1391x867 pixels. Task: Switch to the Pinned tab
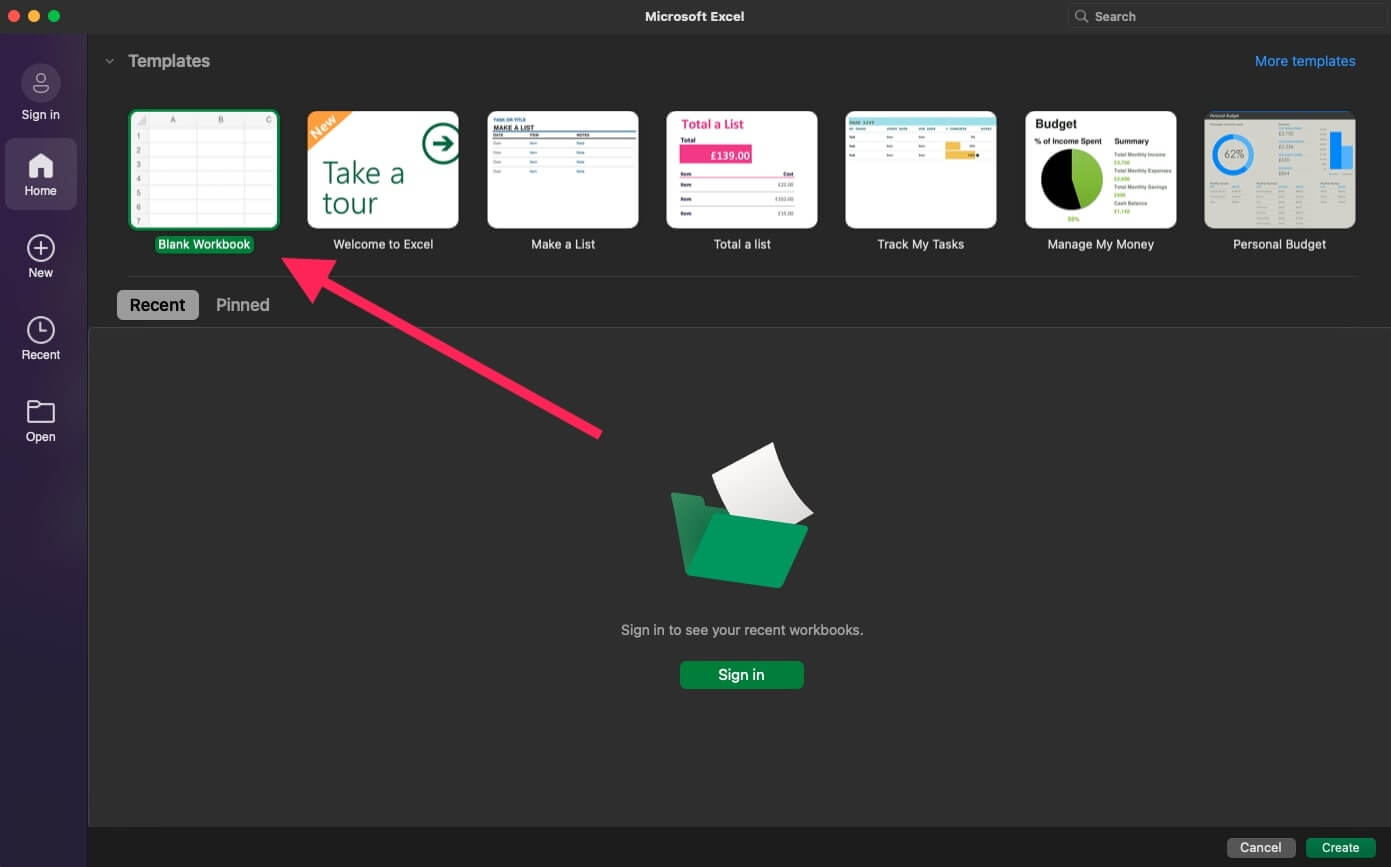242,305
